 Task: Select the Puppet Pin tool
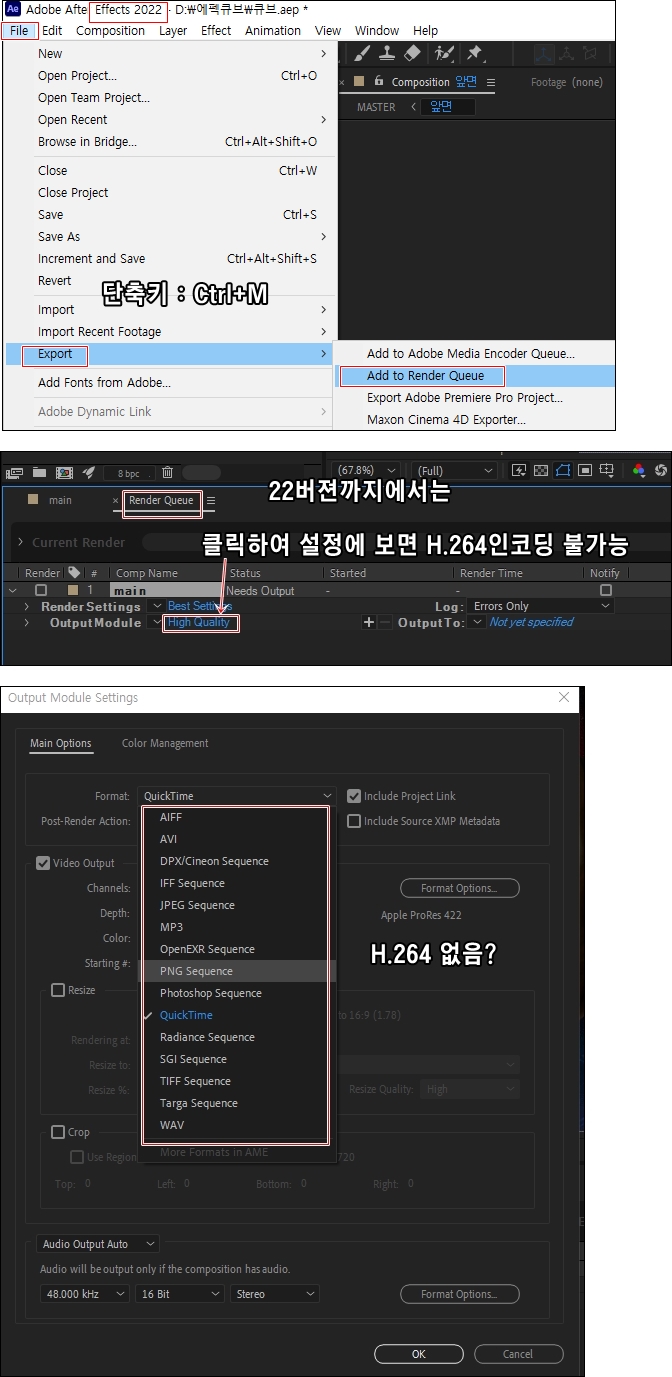[476, 53]
